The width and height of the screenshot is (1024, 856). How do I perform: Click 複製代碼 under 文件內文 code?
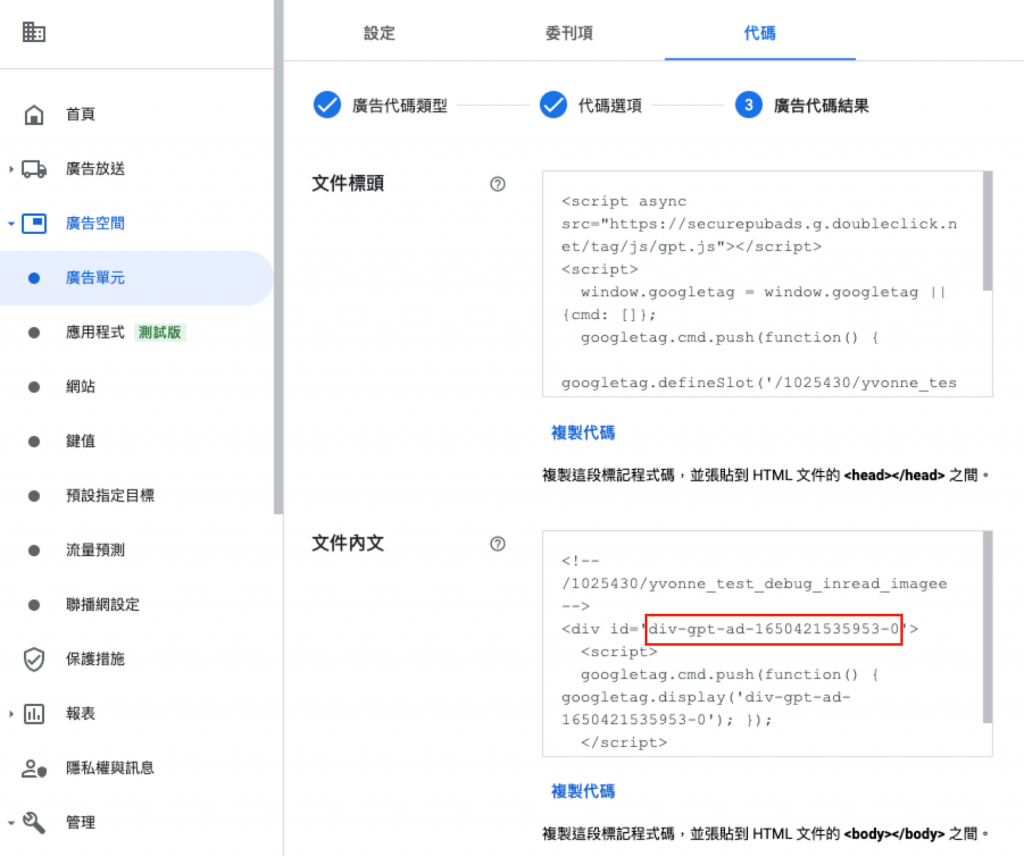583,791
